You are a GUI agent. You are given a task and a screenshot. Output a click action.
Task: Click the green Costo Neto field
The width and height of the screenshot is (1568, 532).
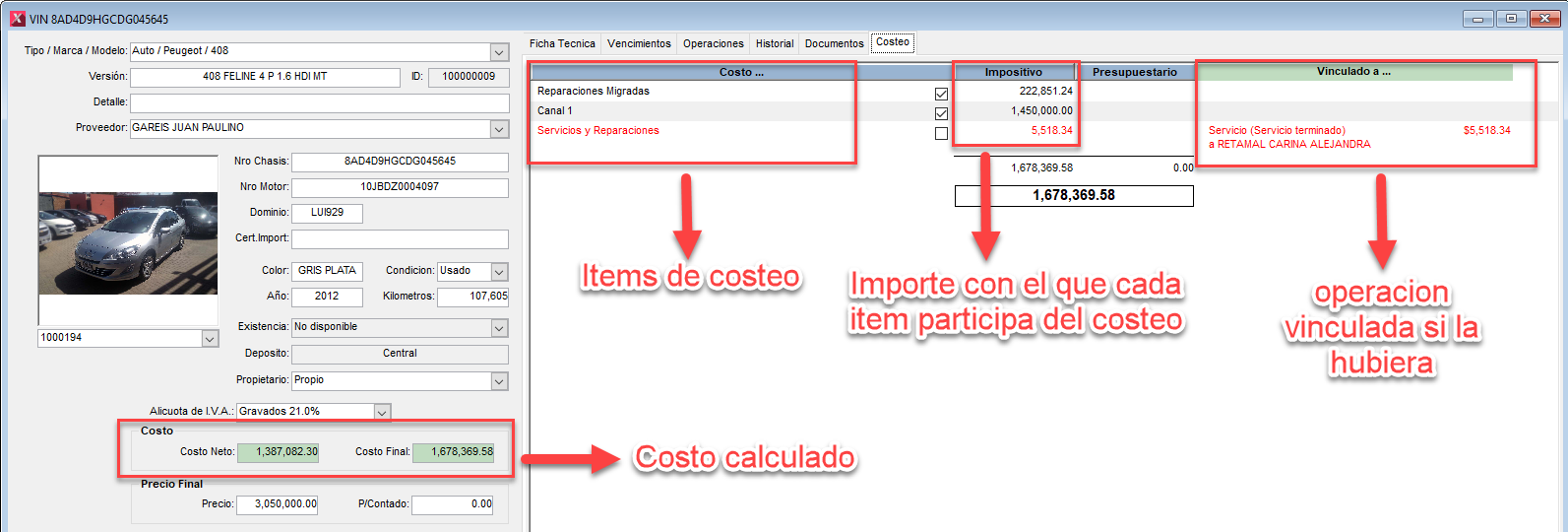[x=279, y=452]
